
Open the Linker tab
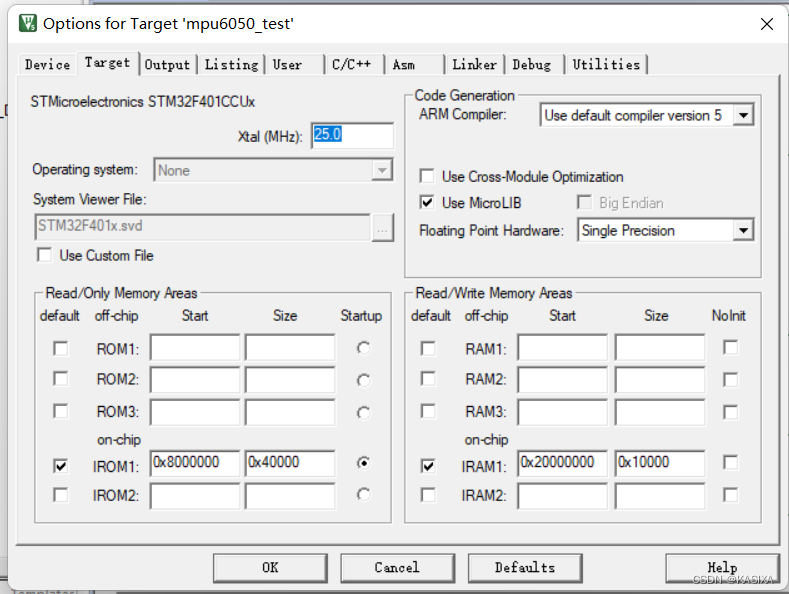[474, 65]
